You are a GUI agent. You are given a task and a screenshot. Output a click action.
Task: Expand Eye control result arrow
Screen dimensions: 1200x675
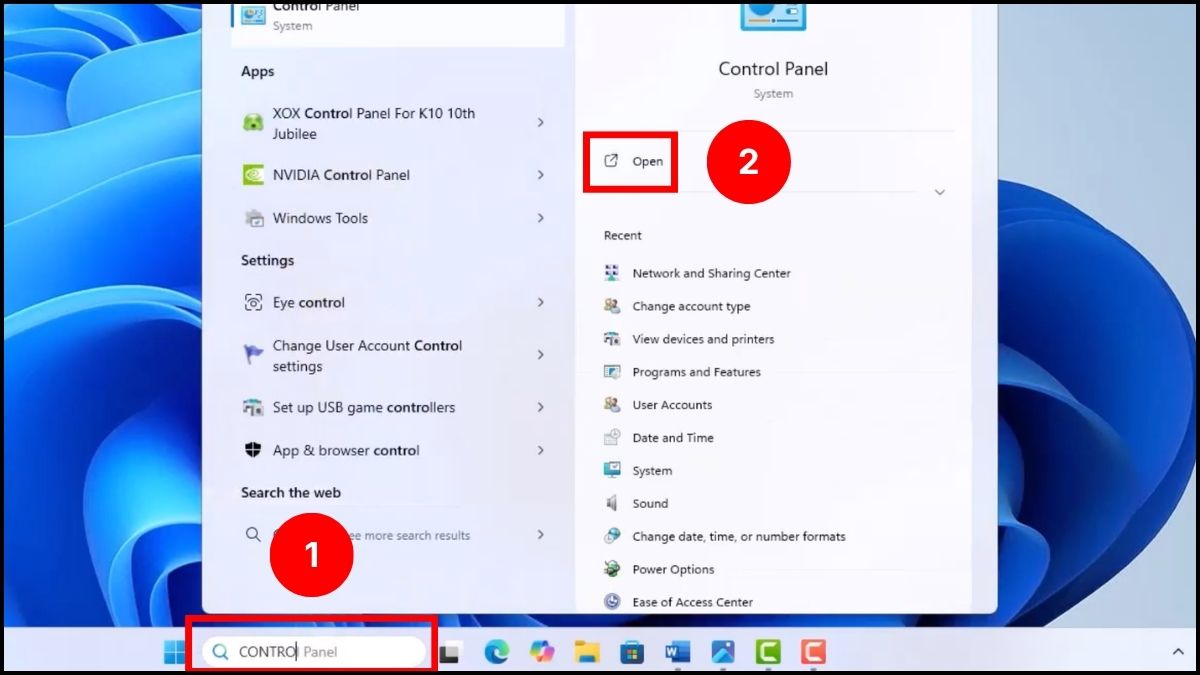tap(541, 302)
